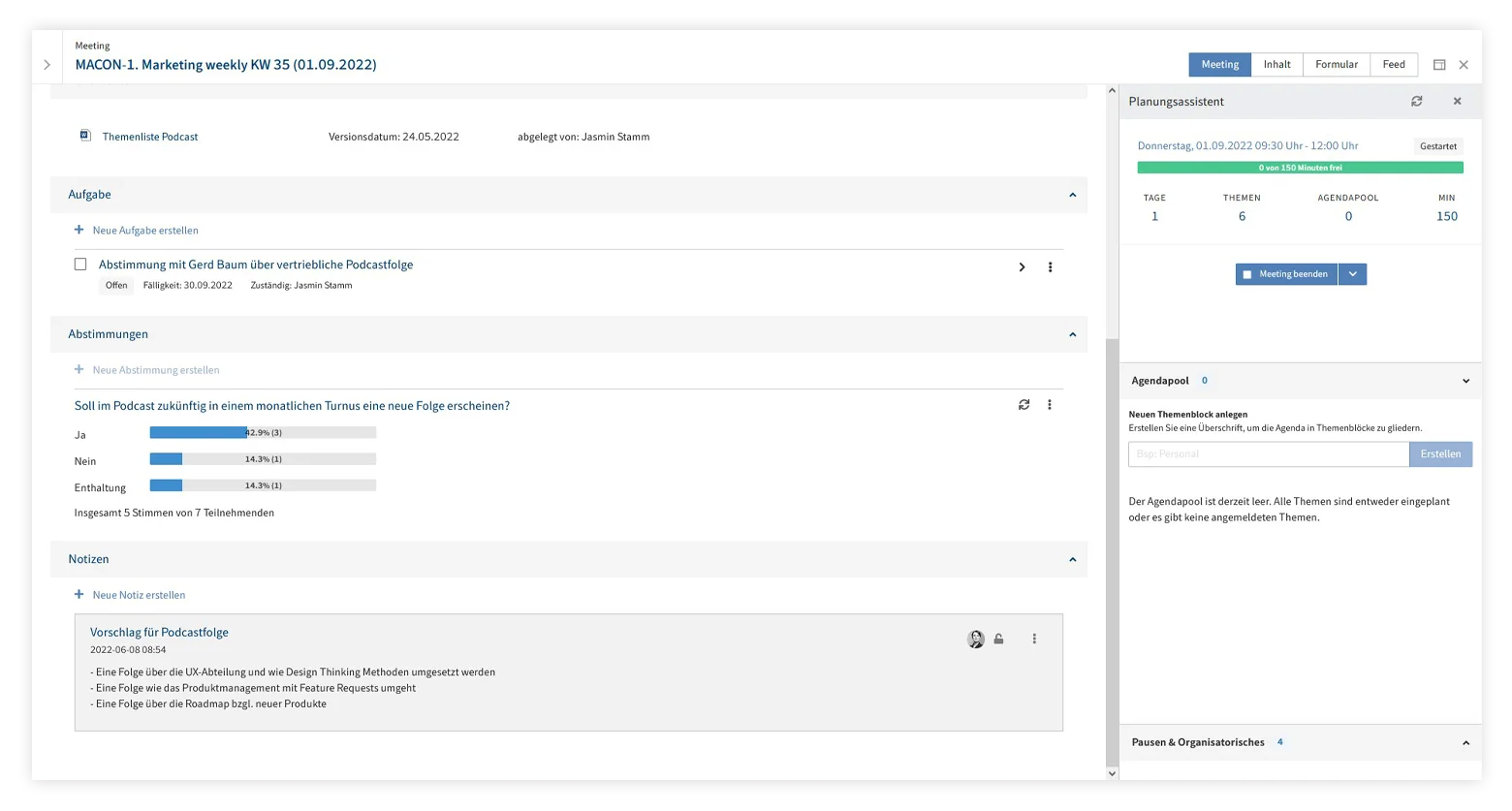Toggle the window layout icon beside Feed
The width and height of the screenshot is (1512, 811).
[1439, 65]
